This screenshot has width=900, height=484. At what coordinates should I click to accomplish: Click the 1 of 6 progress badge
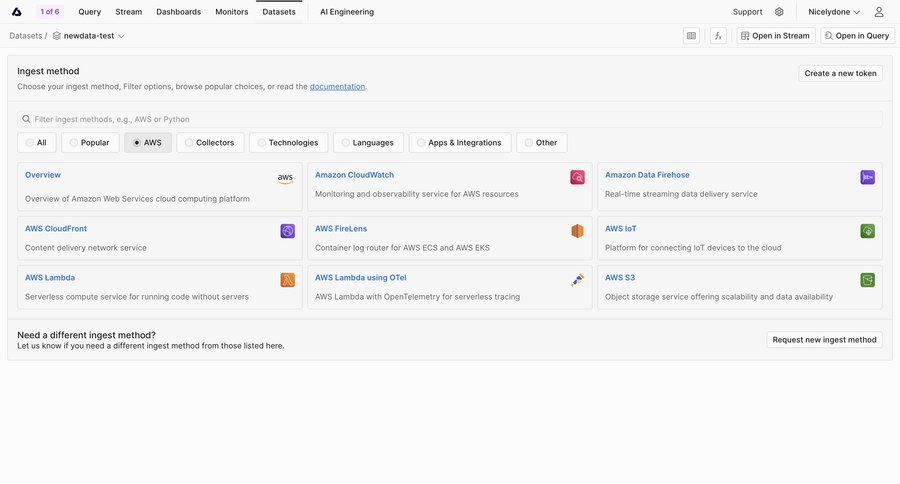pyautogui.click(x=50, y=11)
